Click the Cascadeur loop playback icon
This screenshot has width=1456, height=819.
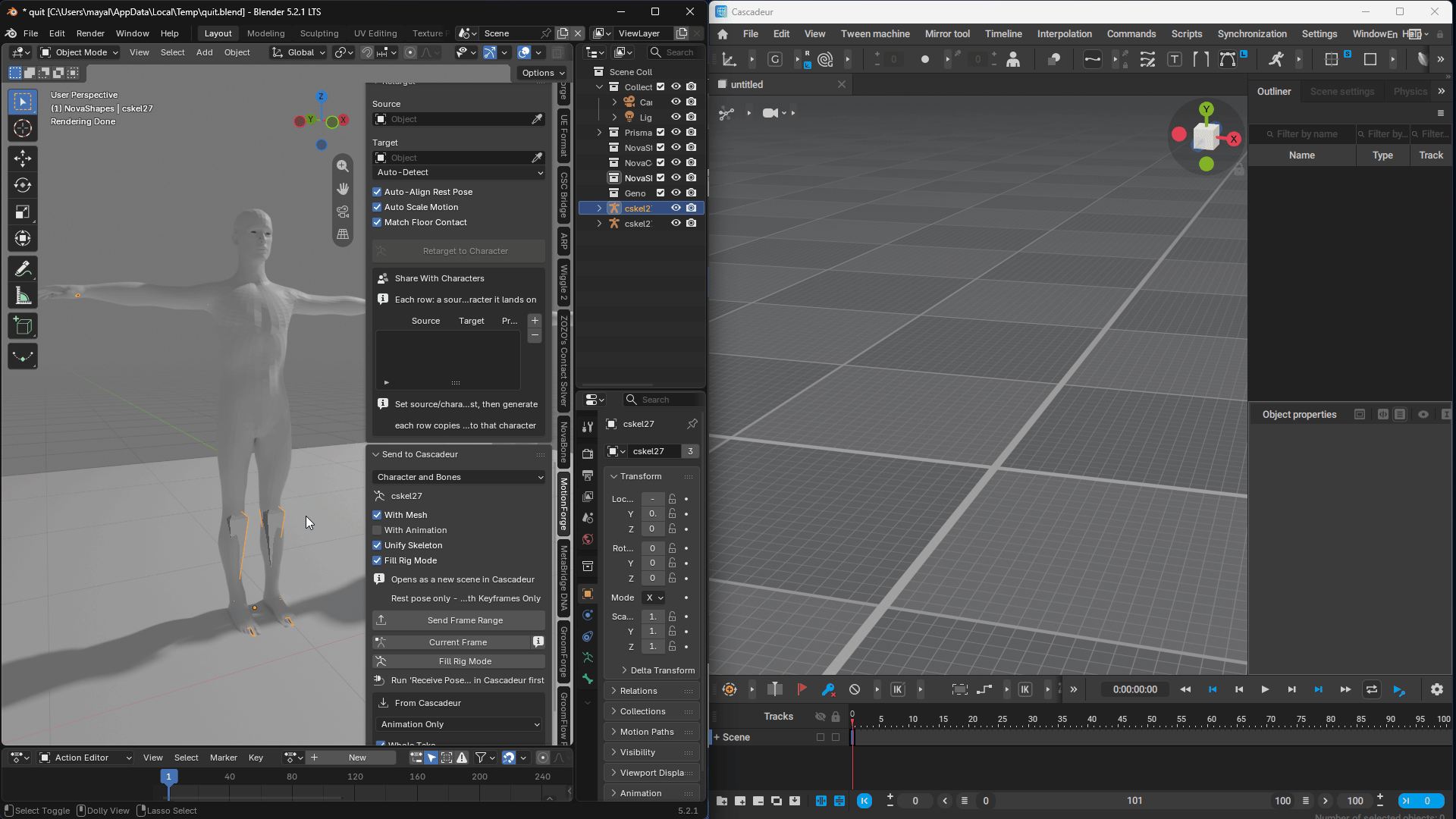(x=1372, y=689)
